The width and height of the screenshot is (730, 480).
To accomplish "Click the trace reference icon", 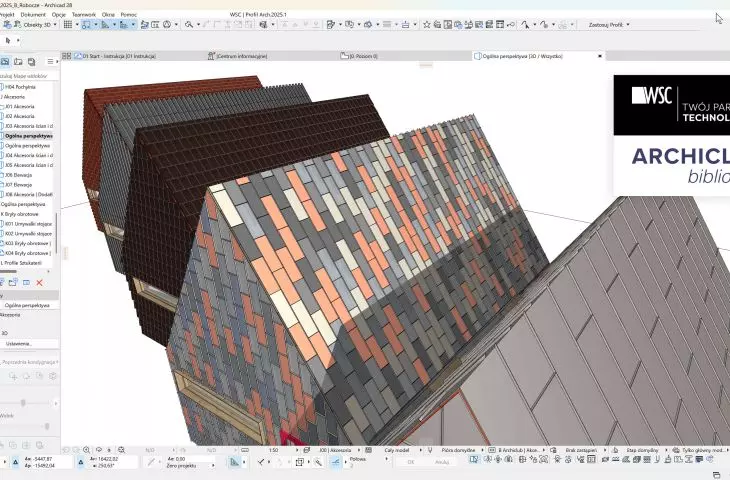I will pyautogui.click(x=144, y=25).
